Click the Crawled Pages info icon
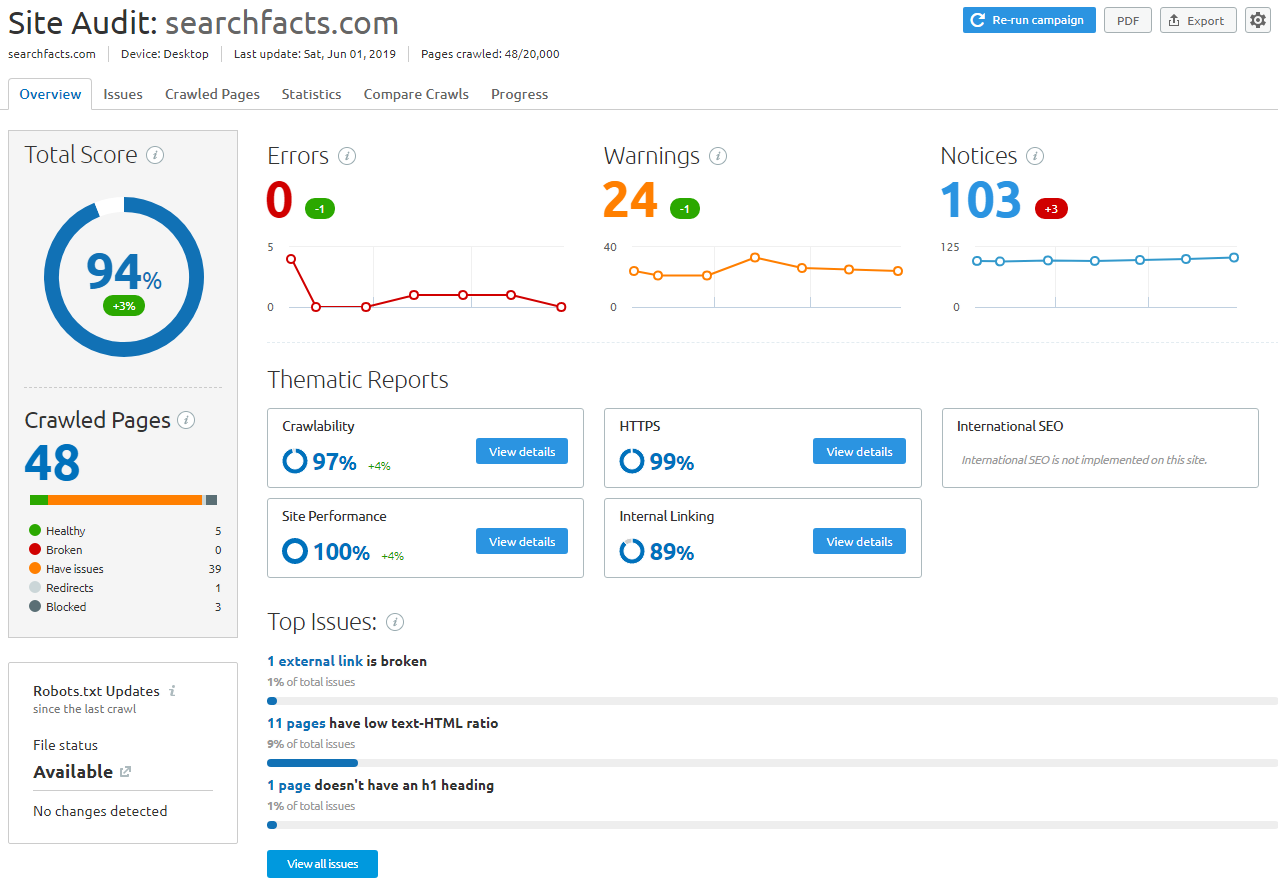Screen dimensions: 1278x883 (x=186, y=420)
